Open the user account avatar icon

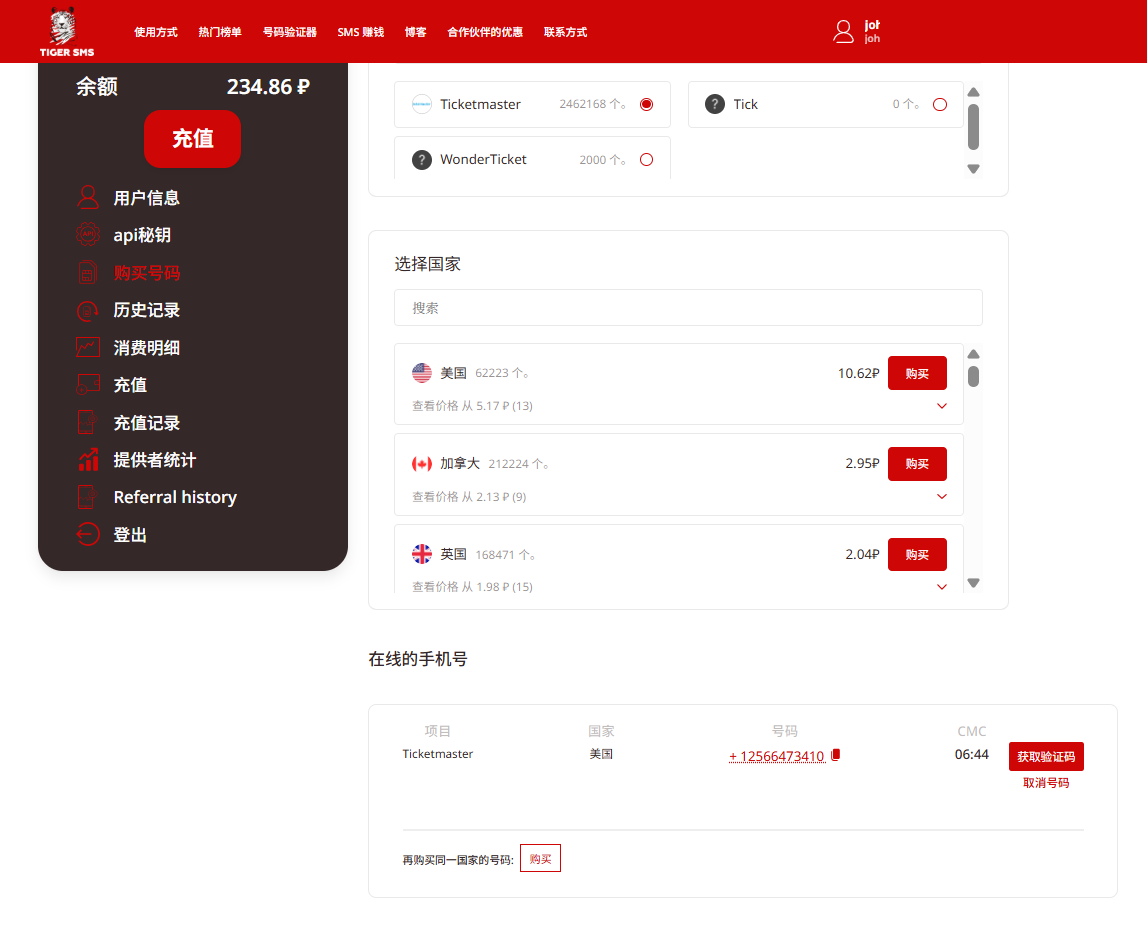(x=843, y=31)
